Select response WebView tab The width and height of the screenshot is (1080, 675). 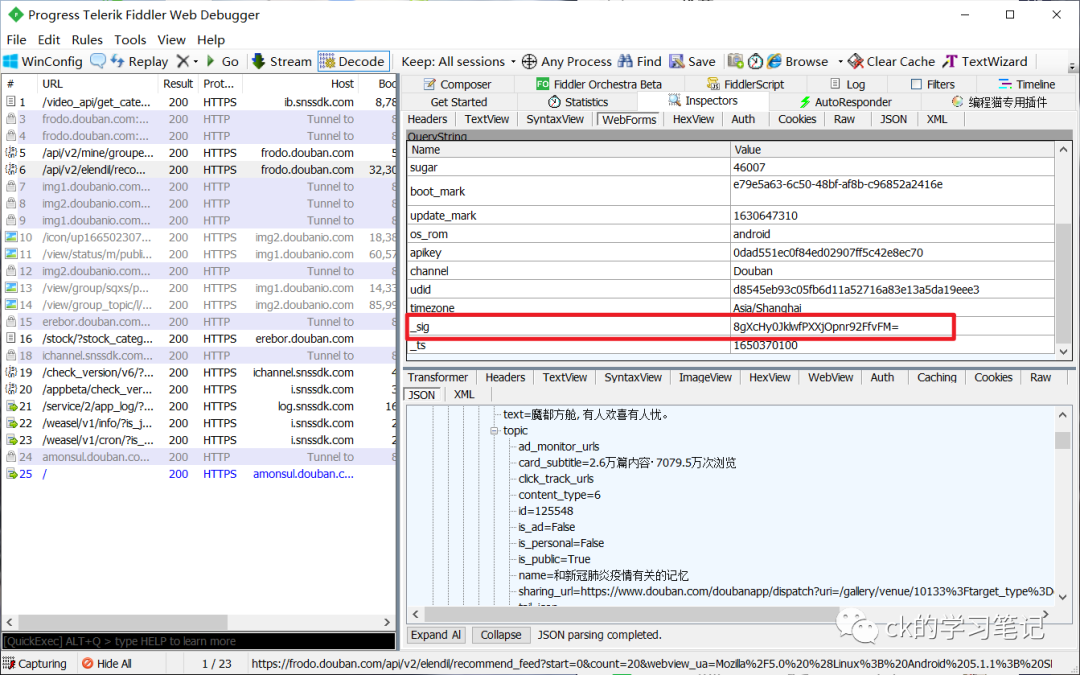[x=830, y=377]
